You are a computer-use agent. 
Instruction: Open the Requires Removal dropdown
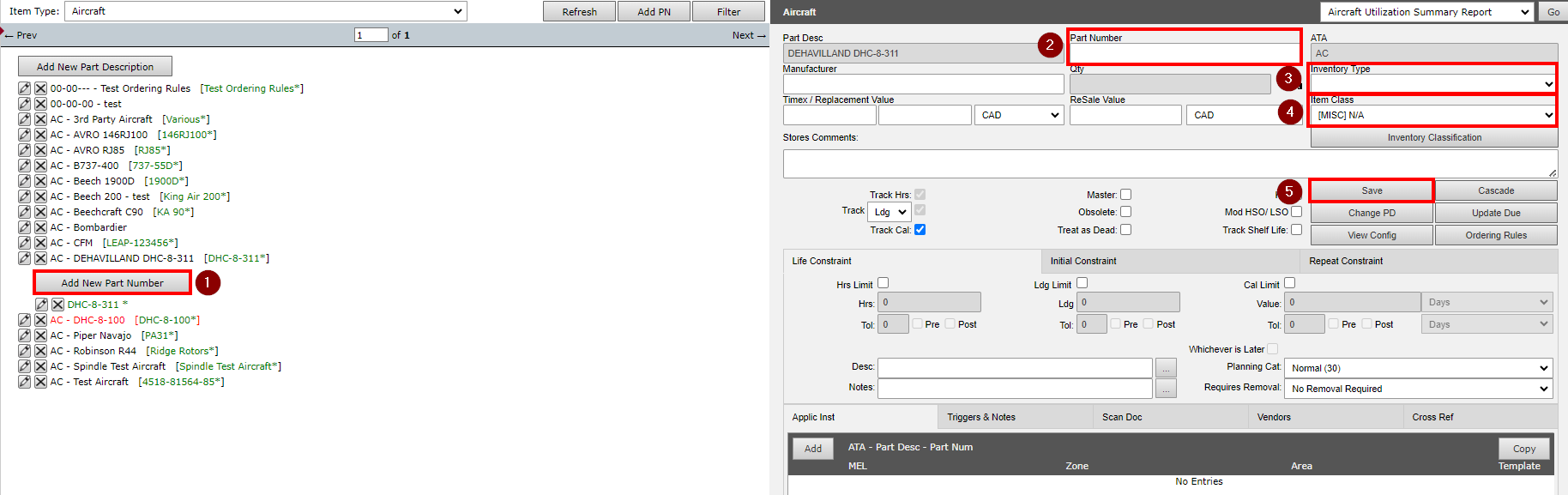point(1418,389)
